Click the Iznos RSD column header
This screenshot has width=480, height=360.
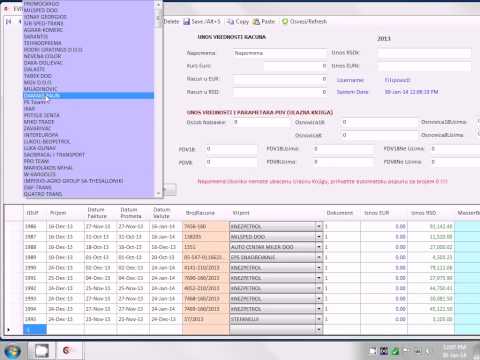point(431,213)
